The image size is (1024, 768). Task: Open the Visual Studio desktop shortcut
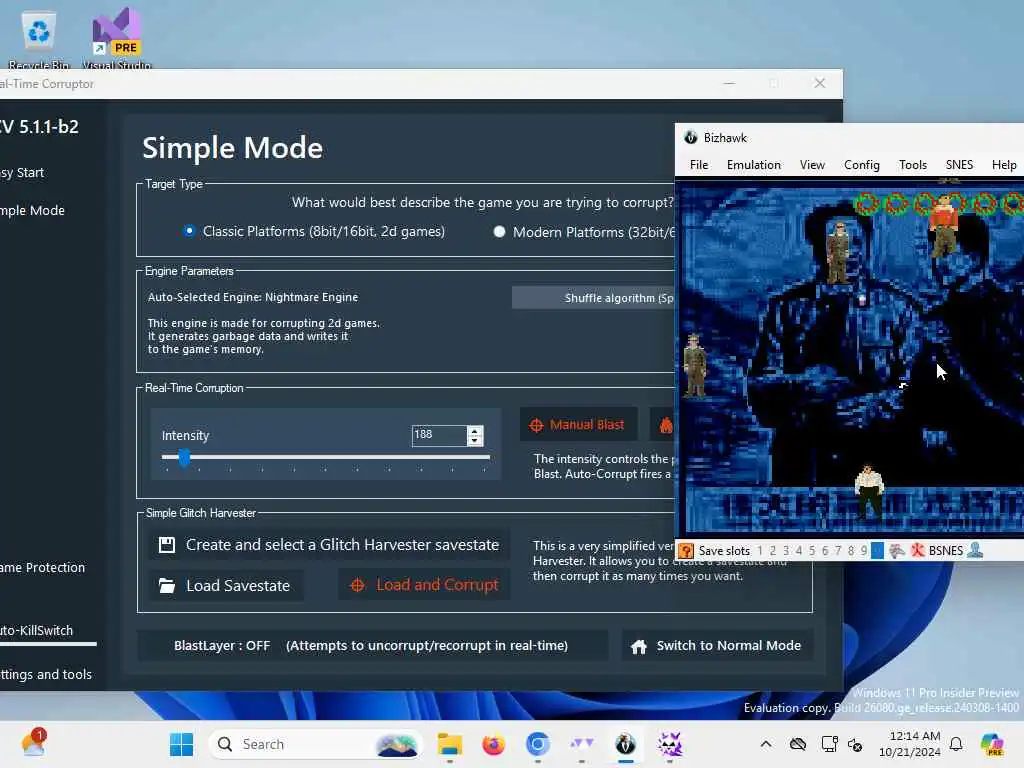tap(117, 39)
